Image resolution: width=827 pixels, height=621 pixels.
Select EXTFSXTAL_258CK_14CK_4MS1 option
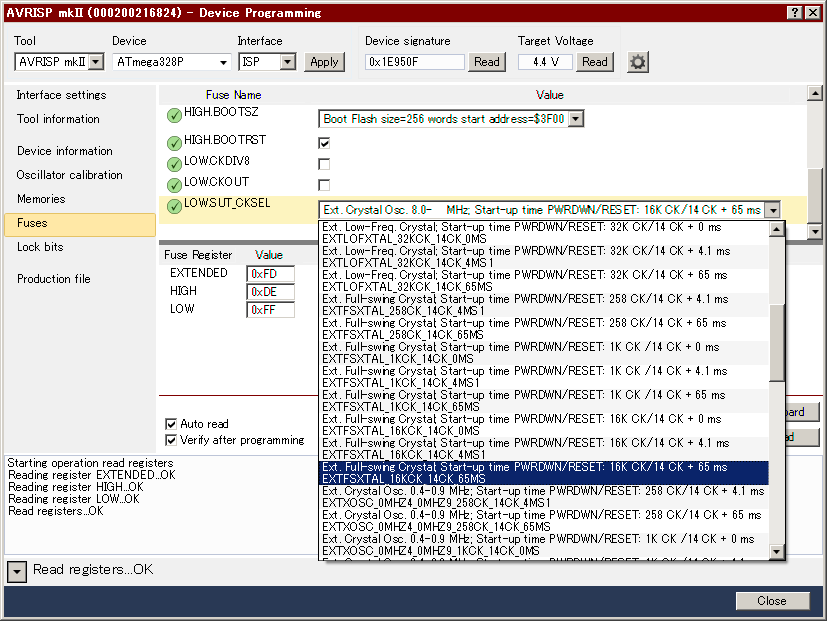click(544, 305)
